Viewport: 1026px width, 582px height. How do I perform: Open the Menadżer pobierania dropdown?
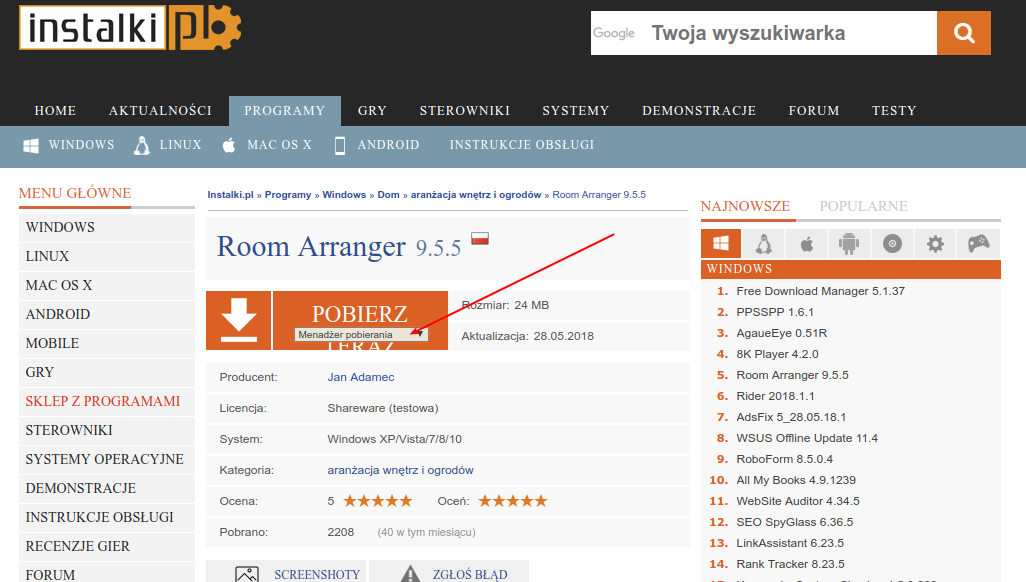click(x=361, y=335)
